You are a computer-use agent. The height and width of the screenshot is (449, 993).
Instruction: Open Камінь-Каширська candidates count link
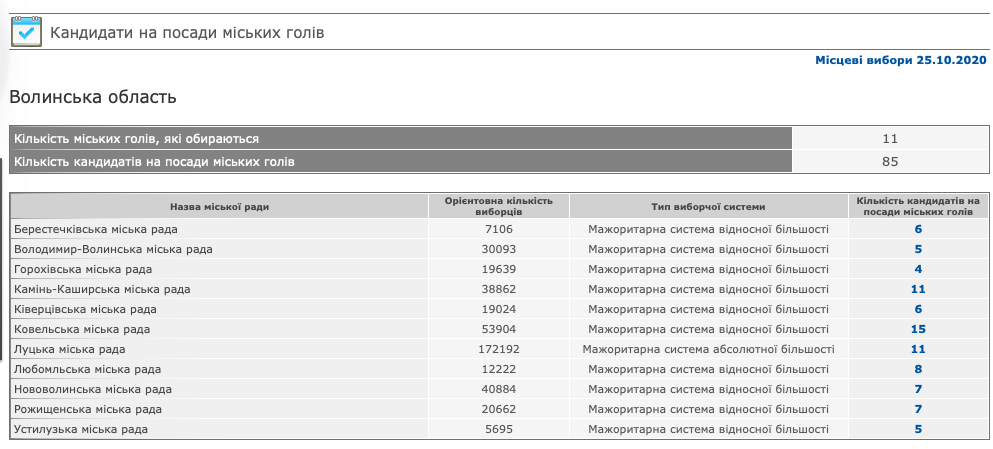pyautogui.click(x=917, y=289)
